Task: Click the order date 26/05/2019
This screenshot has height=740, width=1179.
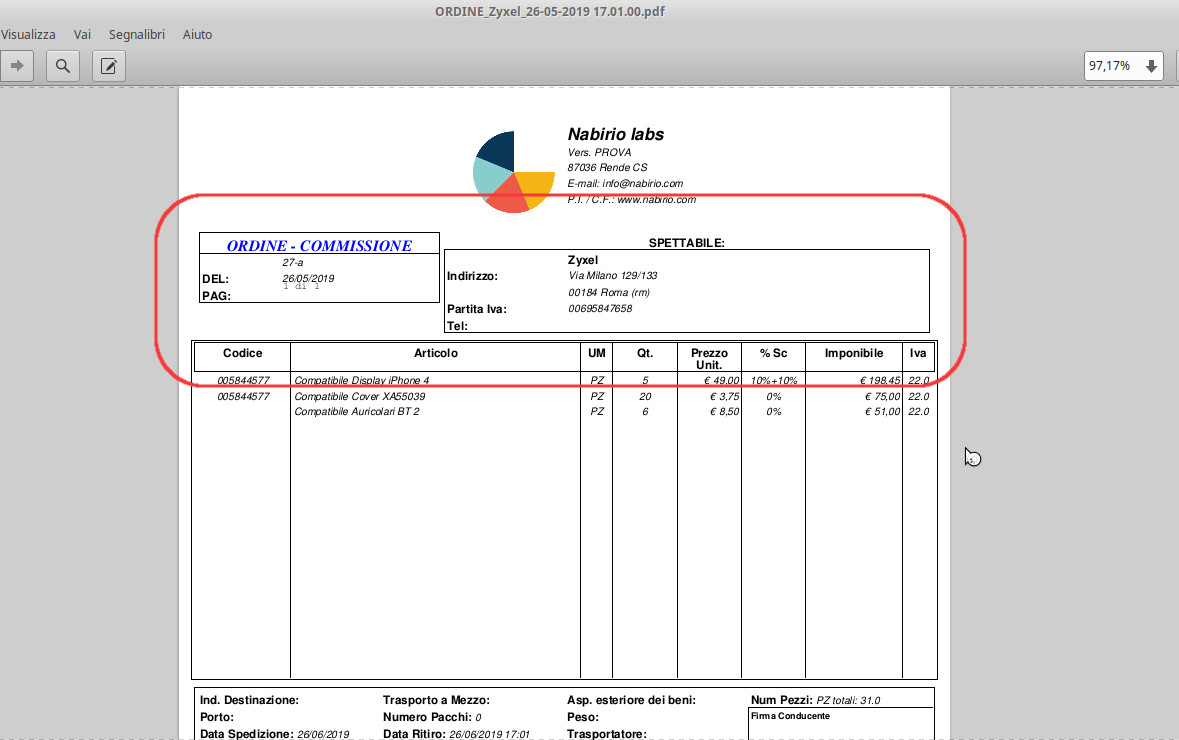Action: [x=308, y=278]
